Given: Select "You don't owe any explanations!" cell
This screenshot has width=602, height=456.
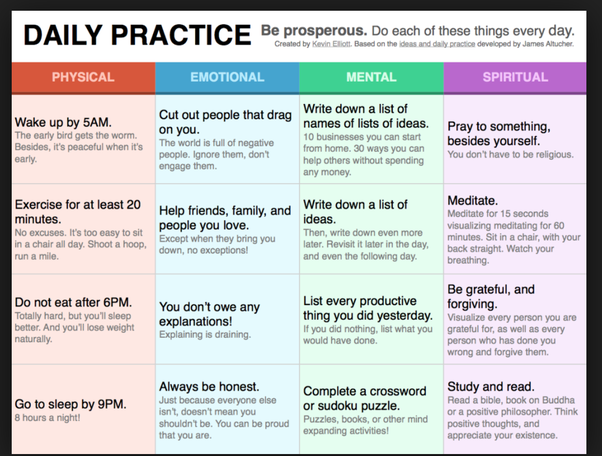Looking at the screenshot, I should (226, 317).
